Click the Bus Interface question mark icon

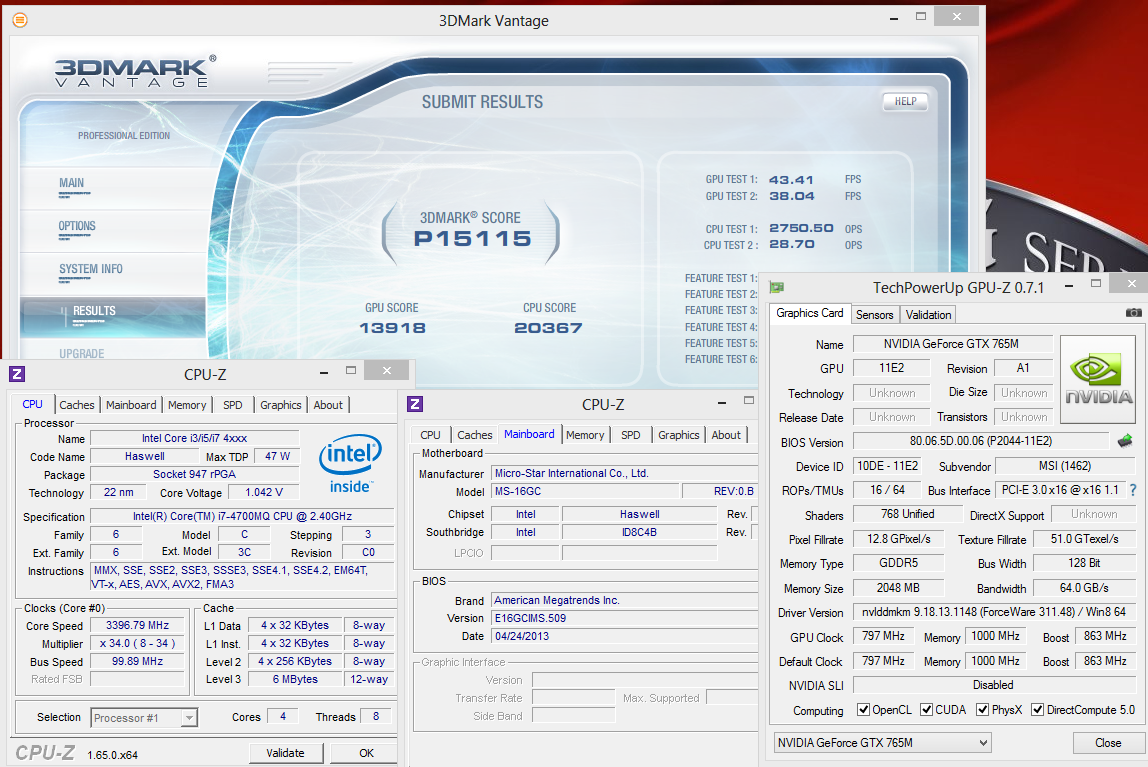point(1133,490)
